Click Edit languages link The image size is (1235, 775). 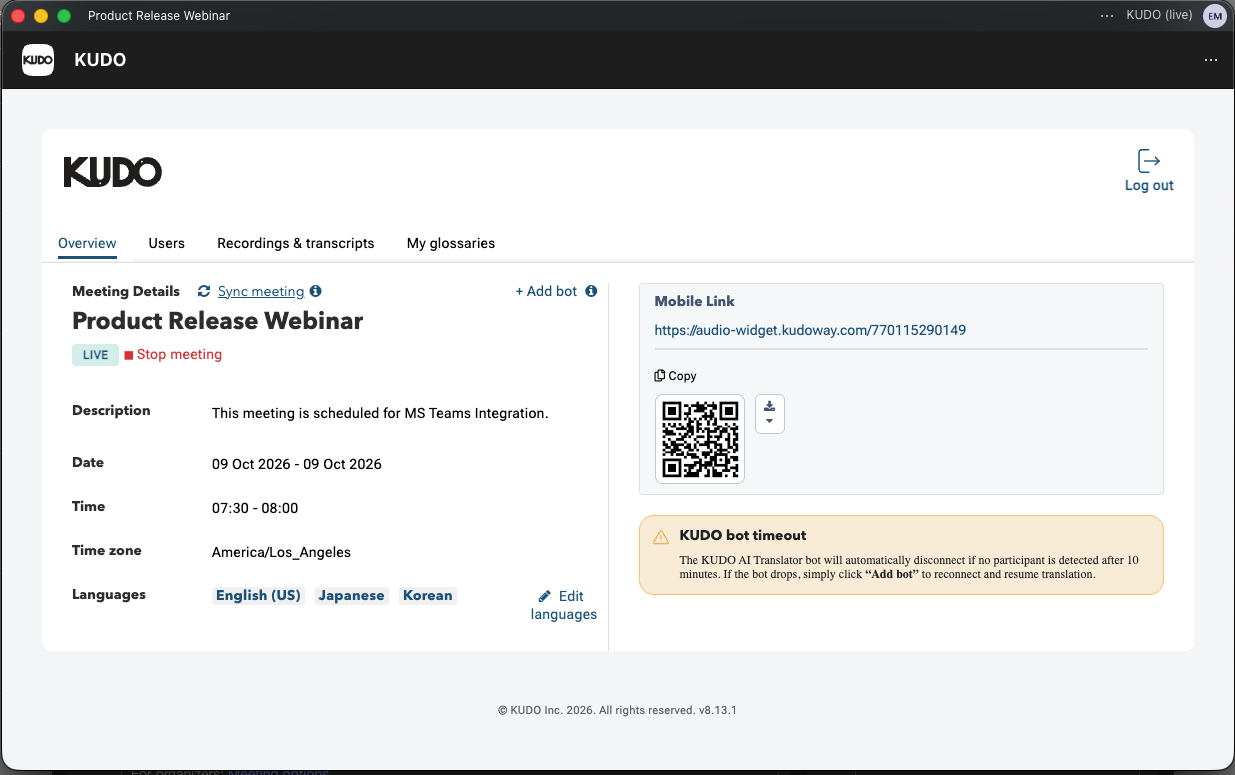coord(564,605)
